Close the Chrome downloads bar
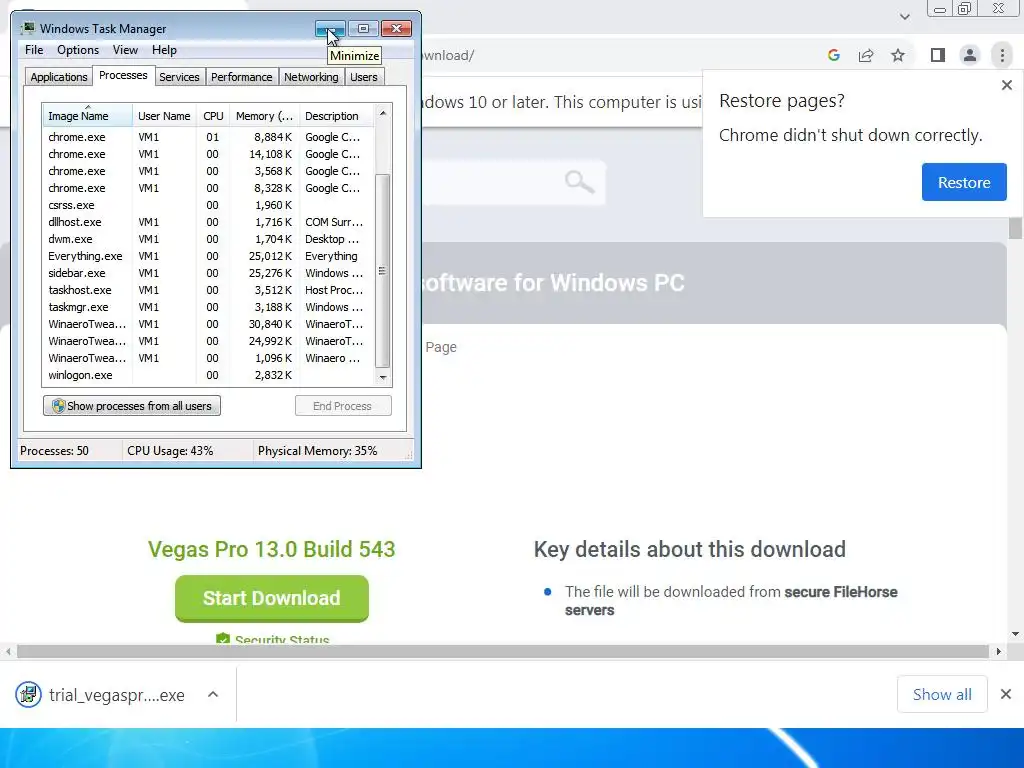This screenshot has height=768, width=1024. 1006,694
